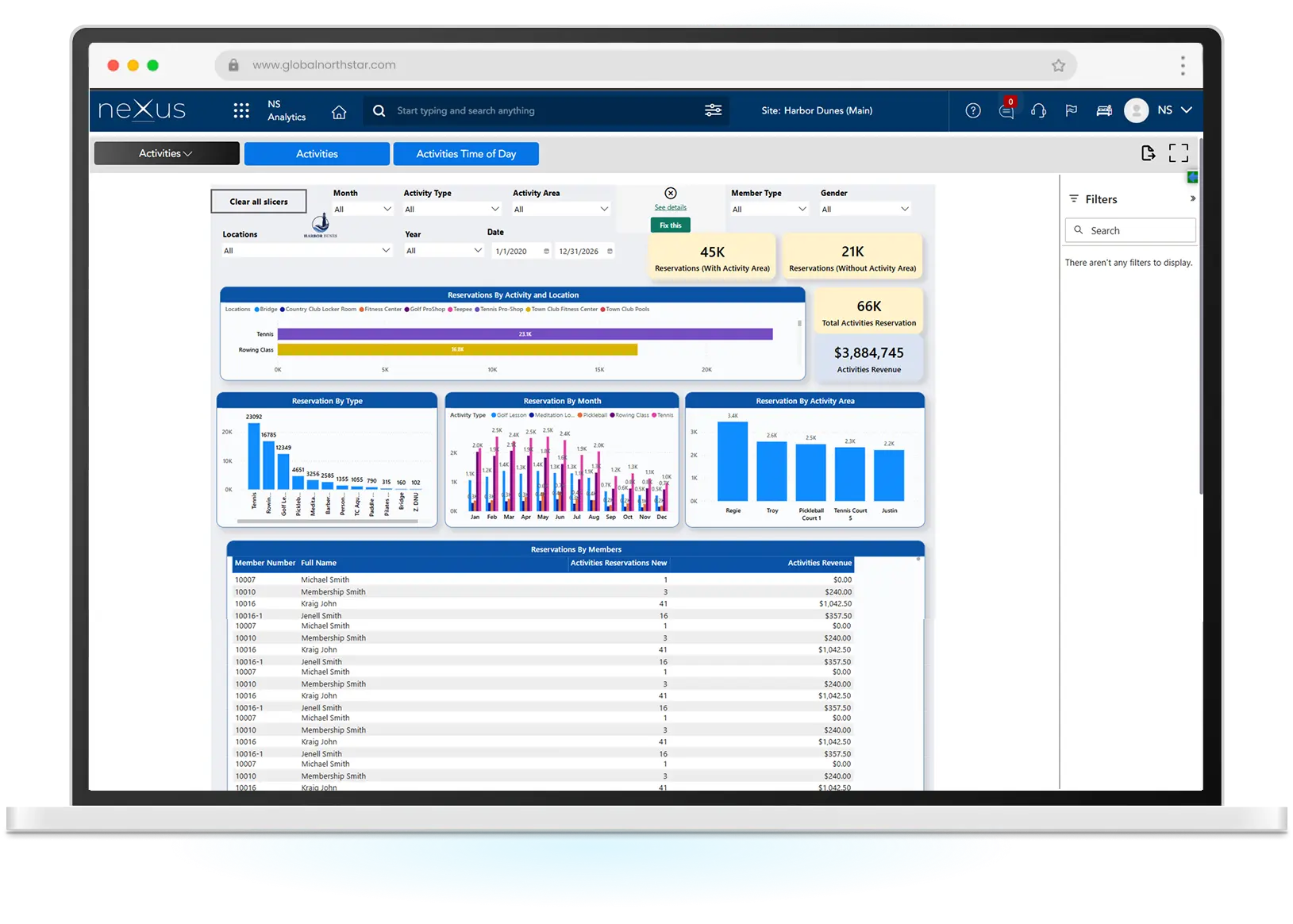Click the Clear all slicers button
This screenshot has height=924, width=1293.
click(259, 202)
